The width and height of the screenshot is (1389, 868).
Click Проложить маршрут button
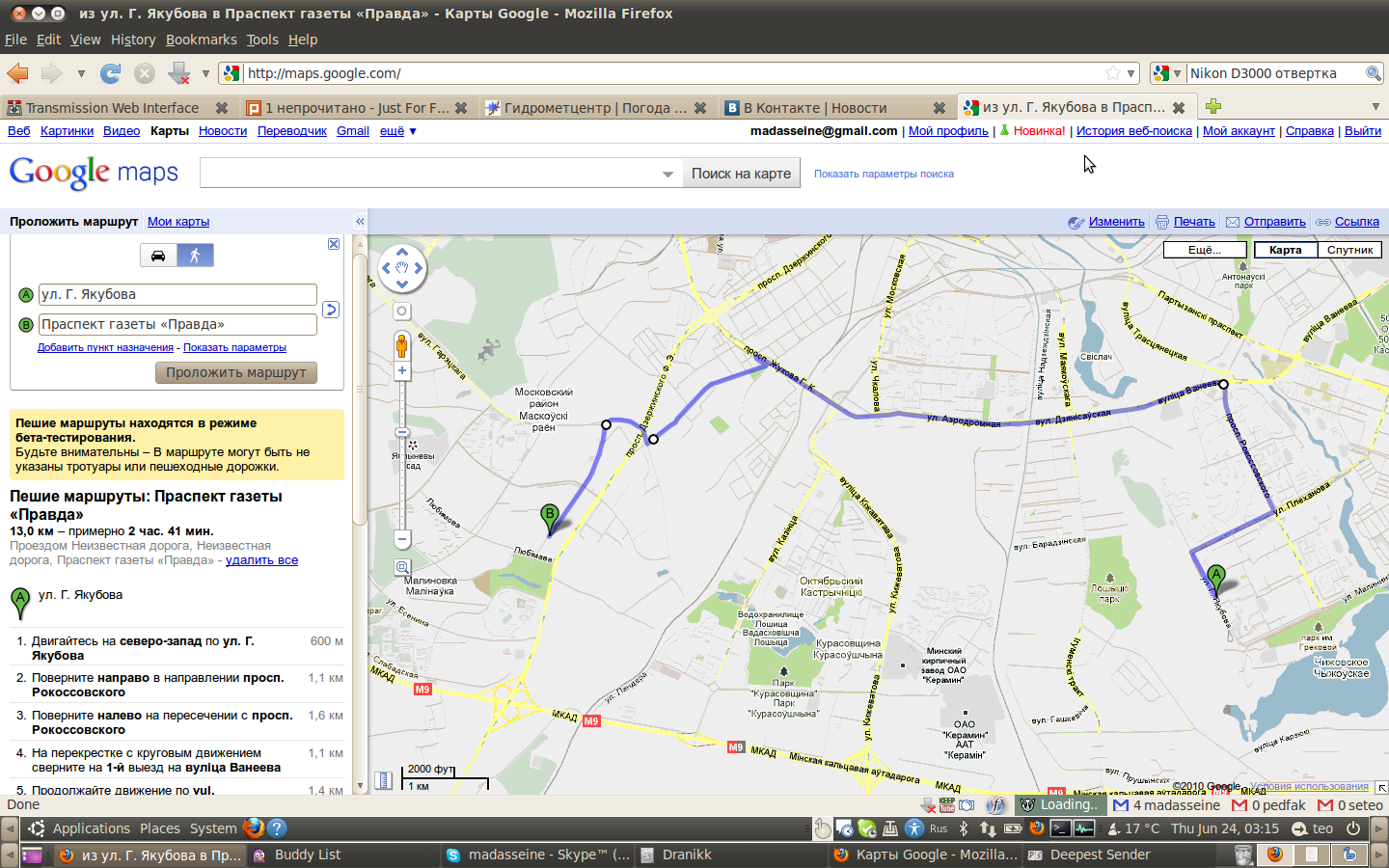(235, 372)
